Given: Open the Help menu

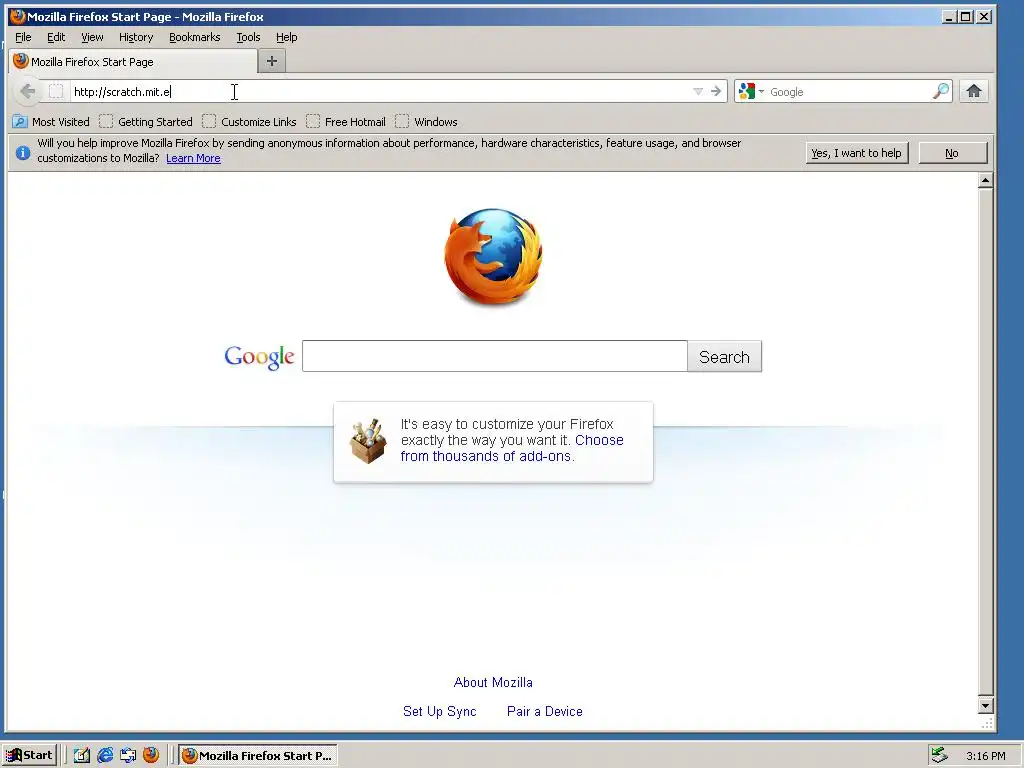Looking at the screenshot, I should pos(287,37).
